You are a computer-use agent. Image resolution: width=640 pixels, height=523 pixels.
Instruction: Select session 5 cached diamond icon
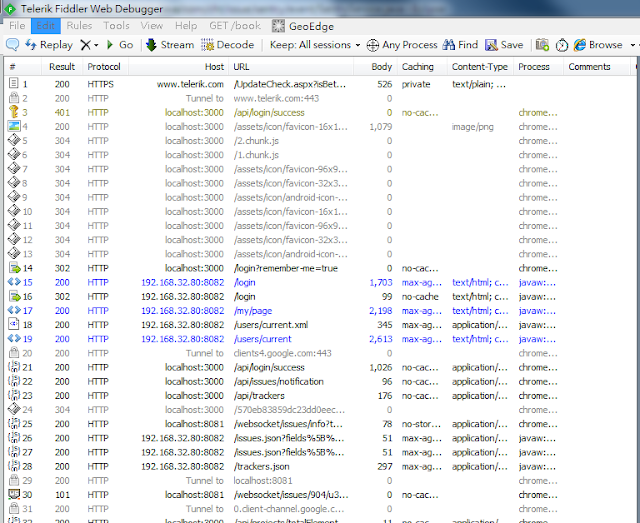coord(14,140)
